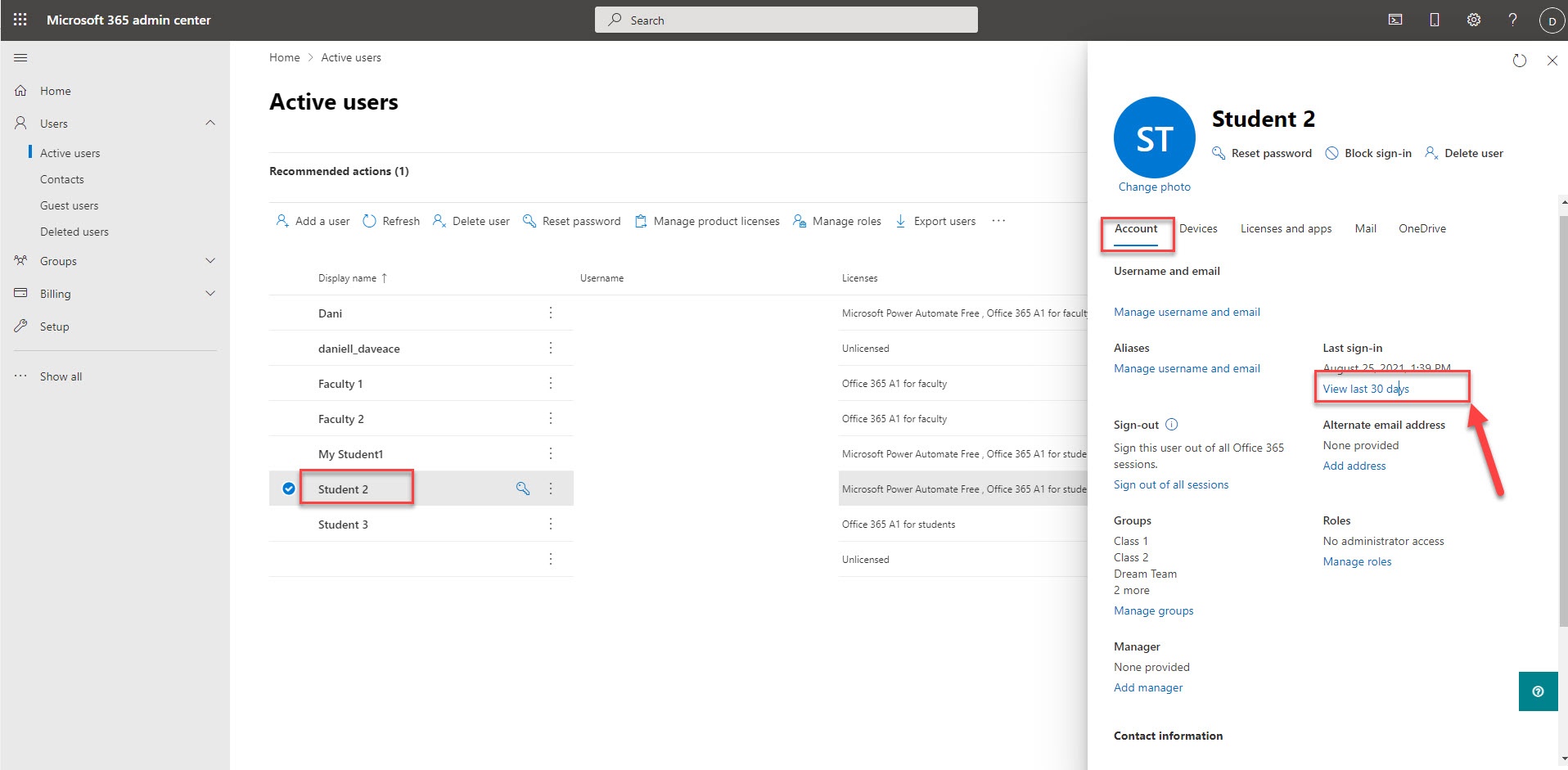Open the help widget floating button

point(1539,691)
